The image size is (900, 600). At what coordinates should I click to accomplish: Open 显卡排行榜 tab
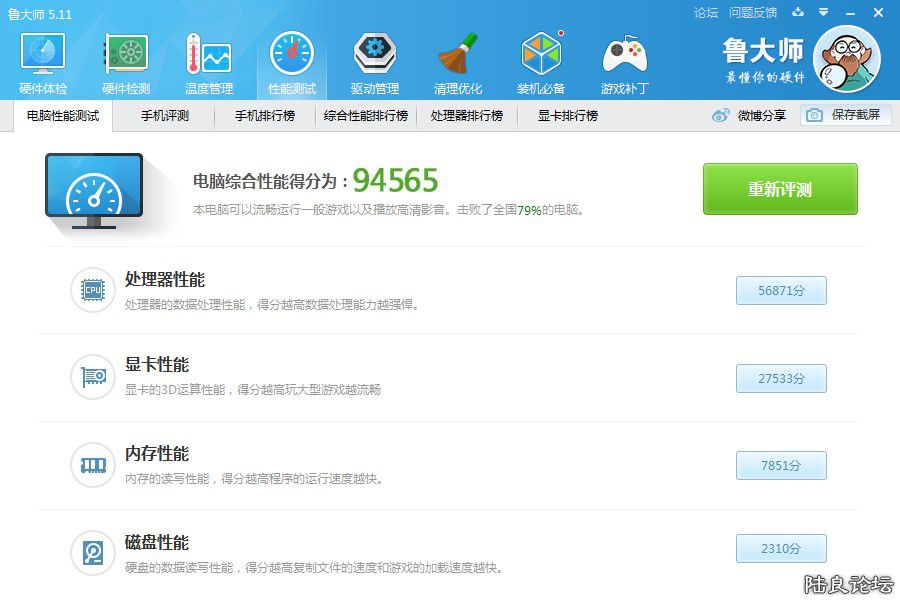tap(568, 116)
